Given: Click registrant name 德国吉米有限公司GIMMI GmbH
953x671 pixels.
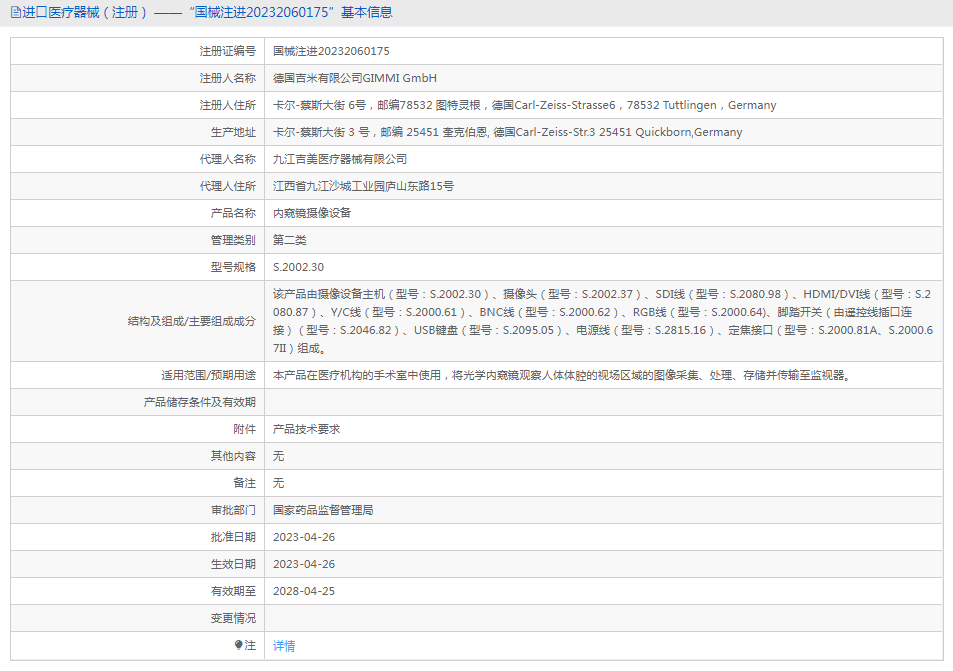Looking at the screenshot, I should (355, 78).
